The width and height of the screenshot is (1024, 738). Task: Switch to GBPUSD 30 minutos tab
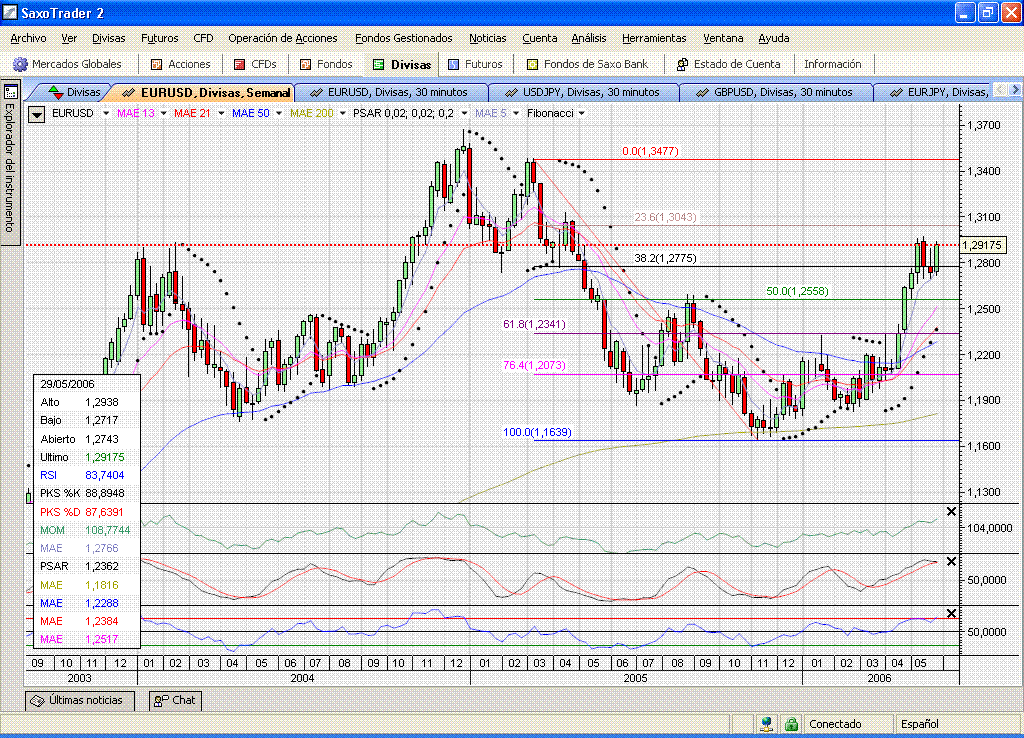tap(778, 93)
